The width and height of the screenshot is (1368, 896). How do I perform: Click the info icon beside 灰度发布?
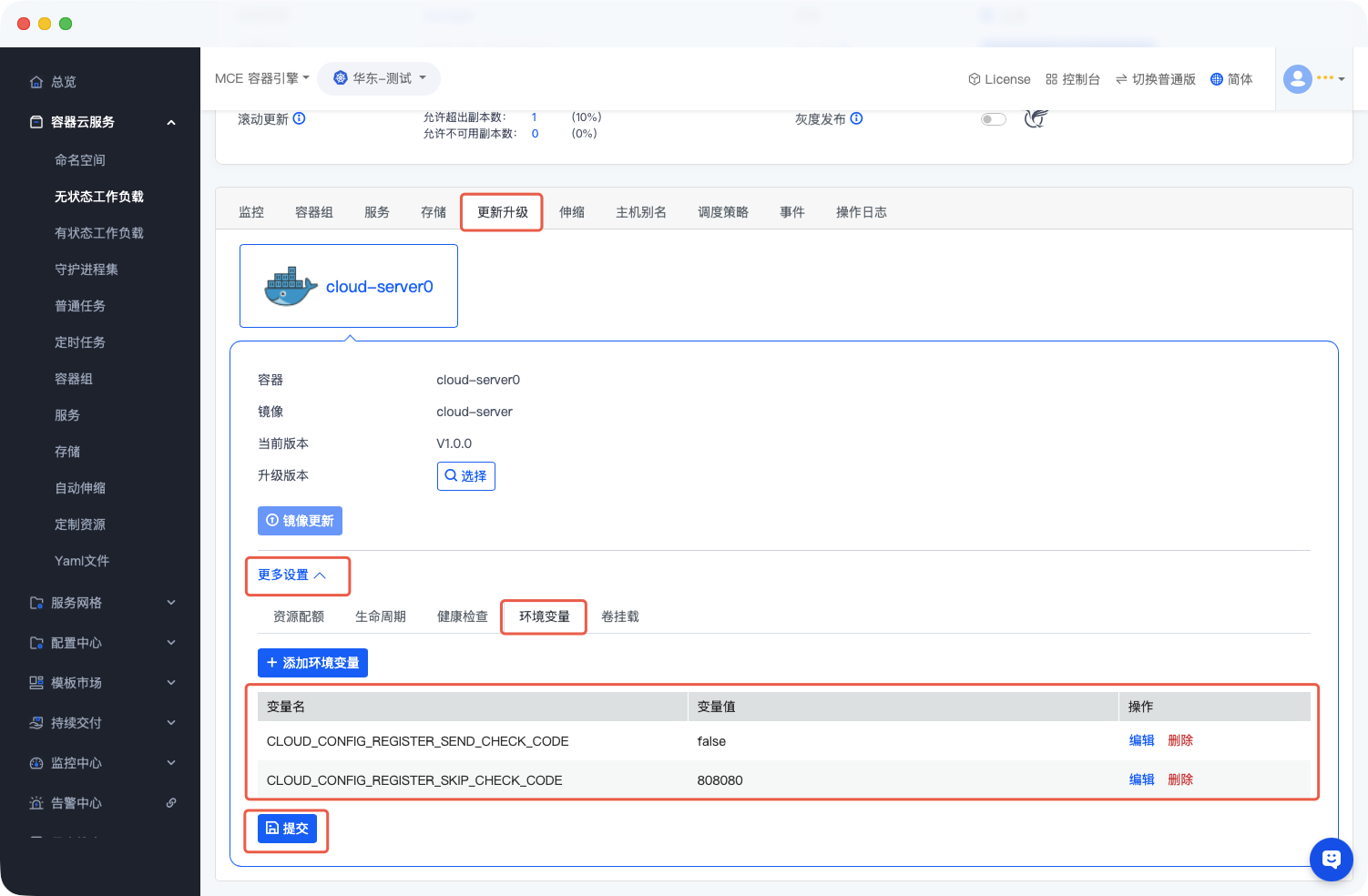click(x=856, y=118)
